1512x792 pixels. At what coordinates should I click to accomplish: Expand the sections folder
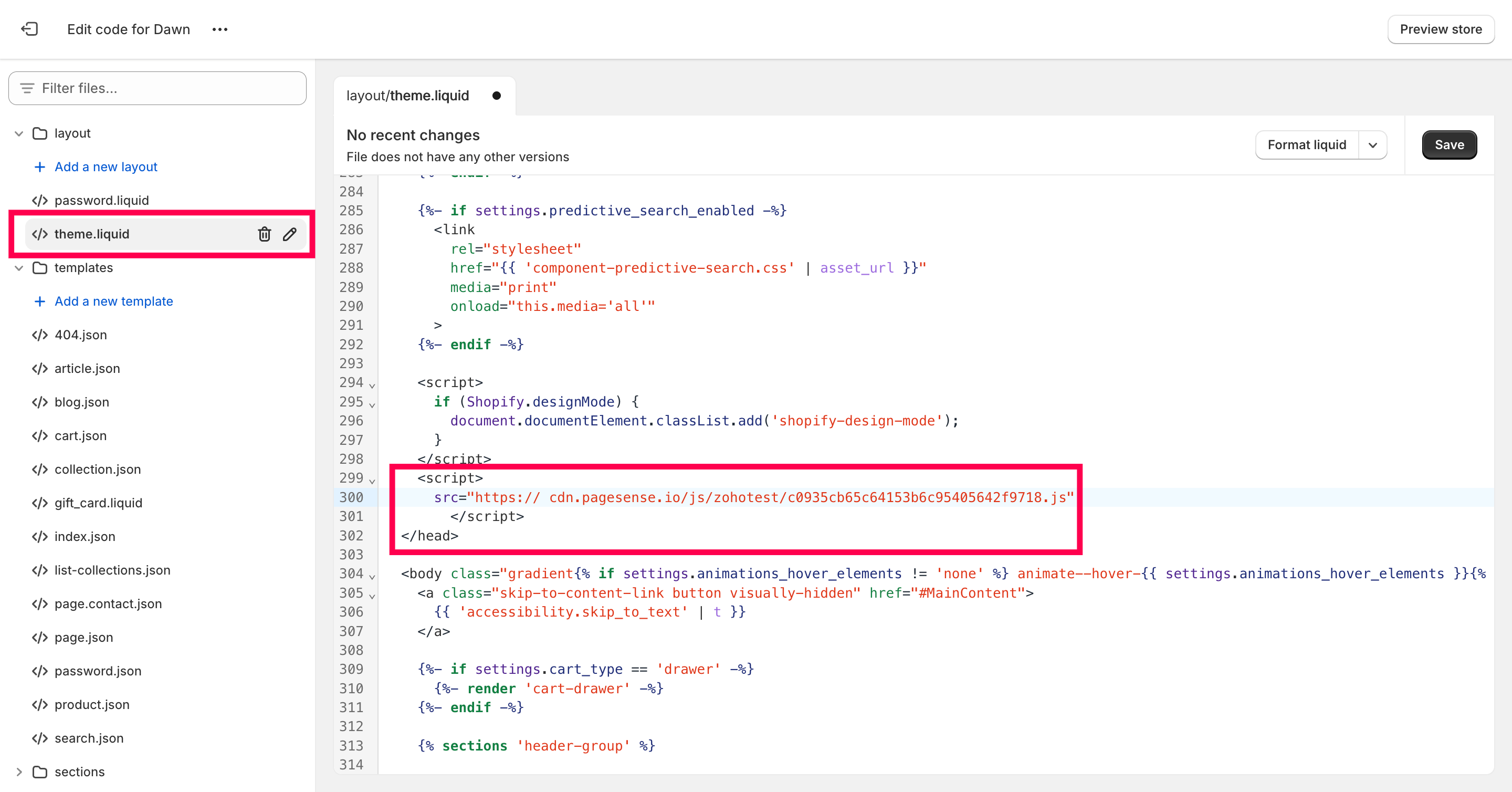pyautogui.click(x=19, y=772)
